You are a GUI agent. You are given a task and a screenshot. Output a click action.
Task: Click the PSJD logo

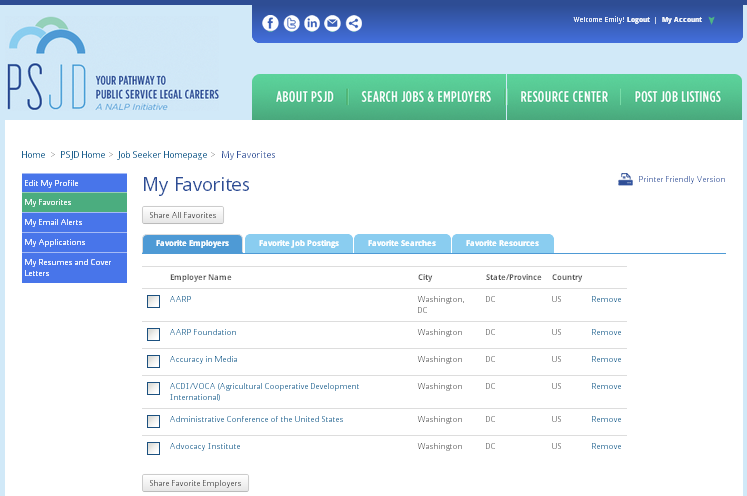tap(113, 64)
